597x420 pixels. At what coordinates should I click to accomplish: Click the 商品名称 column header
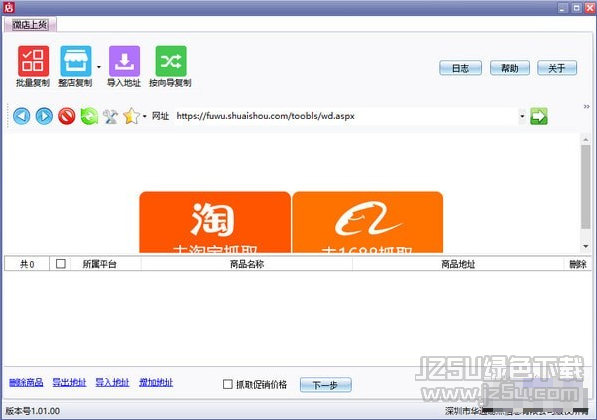tap(247, 264)
